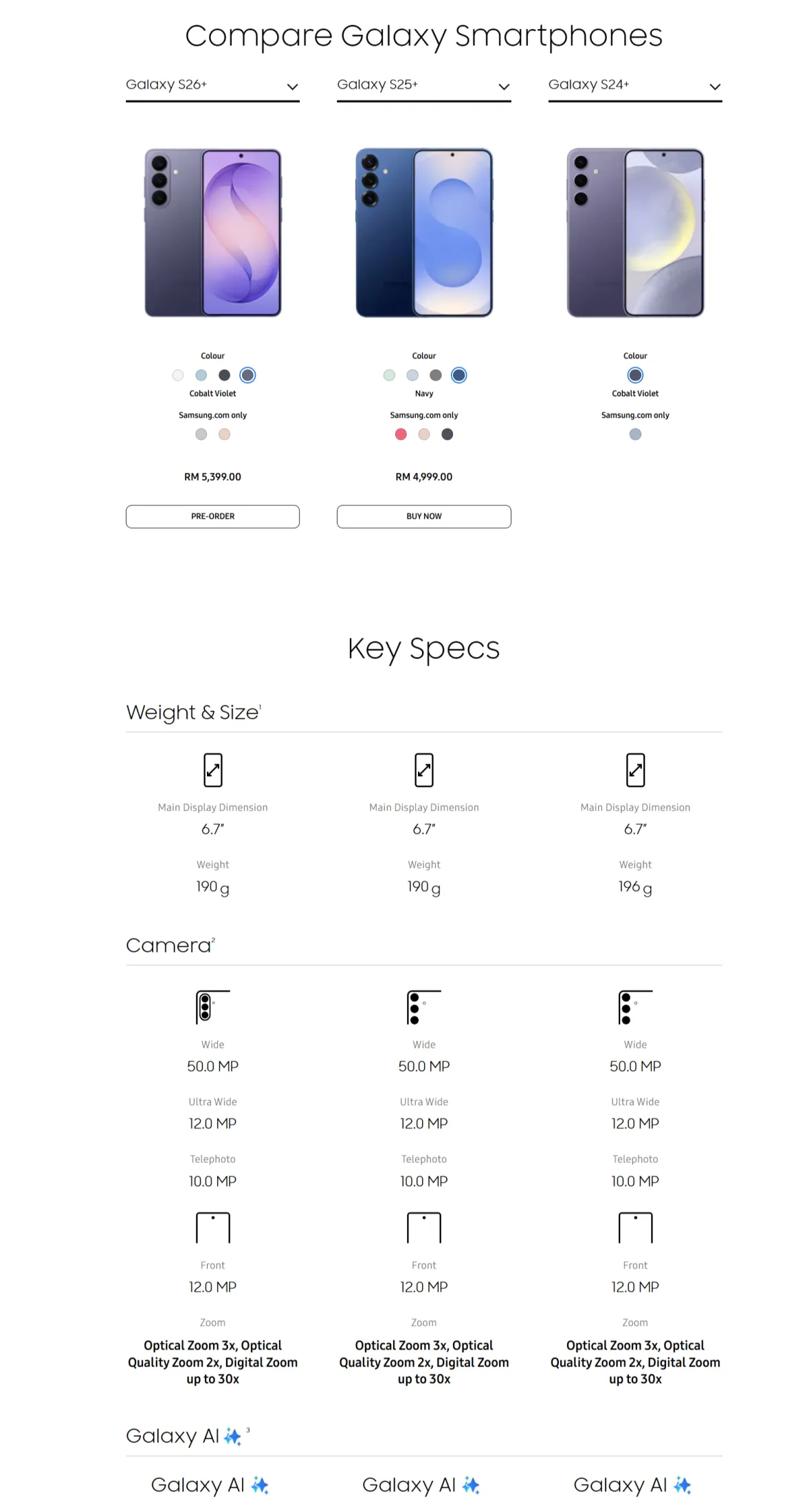Click the Galaxy S25+ rear camera icon
The image size is (807, 1512).
coord(423,1007)
